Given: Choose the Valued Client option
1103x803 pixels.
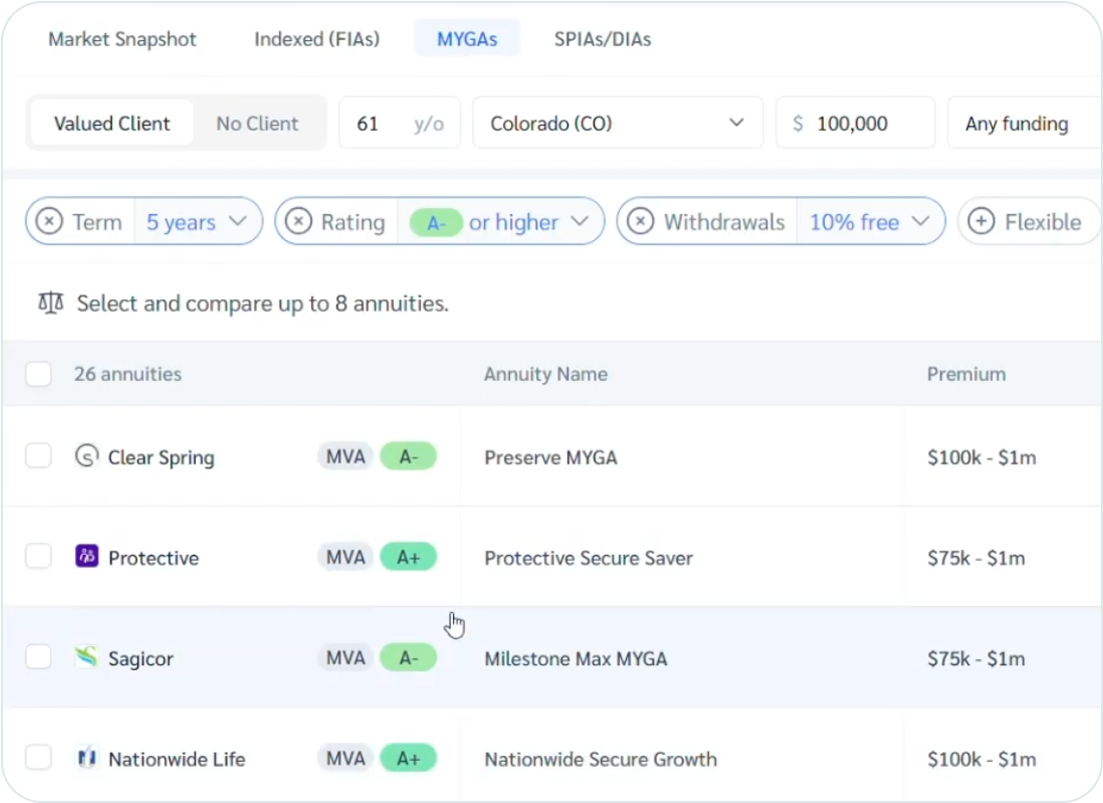Looking at the screenshot, I should [112, 123].
